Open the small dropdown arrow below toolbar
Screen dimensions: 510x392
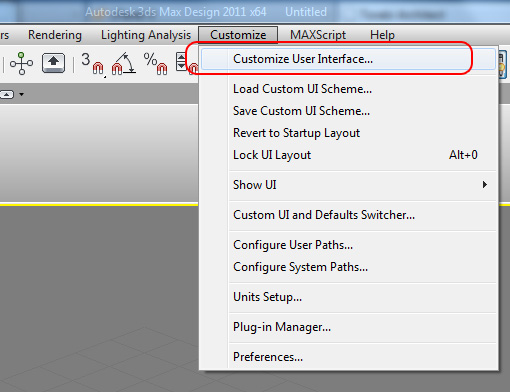coord(21,94)
